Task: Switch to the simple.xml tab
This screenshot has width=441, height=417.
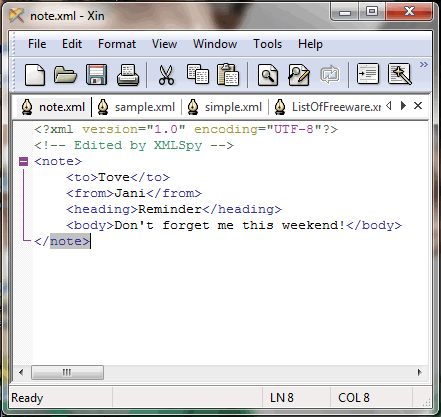Action: click(x=225, y=107)
